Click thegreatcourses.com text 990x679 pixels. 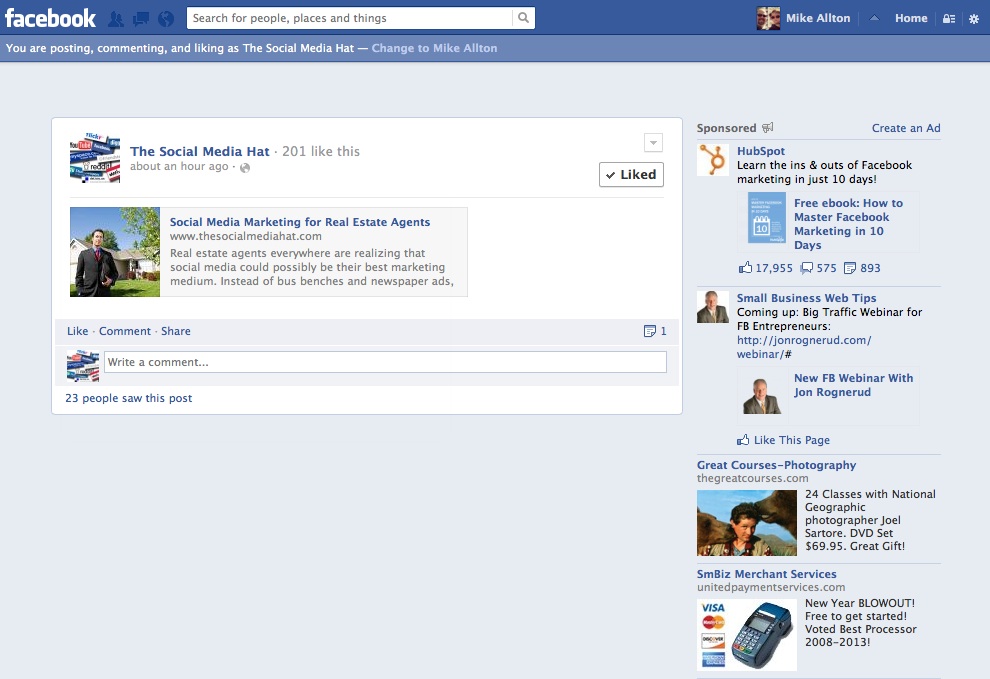[753, 478]
